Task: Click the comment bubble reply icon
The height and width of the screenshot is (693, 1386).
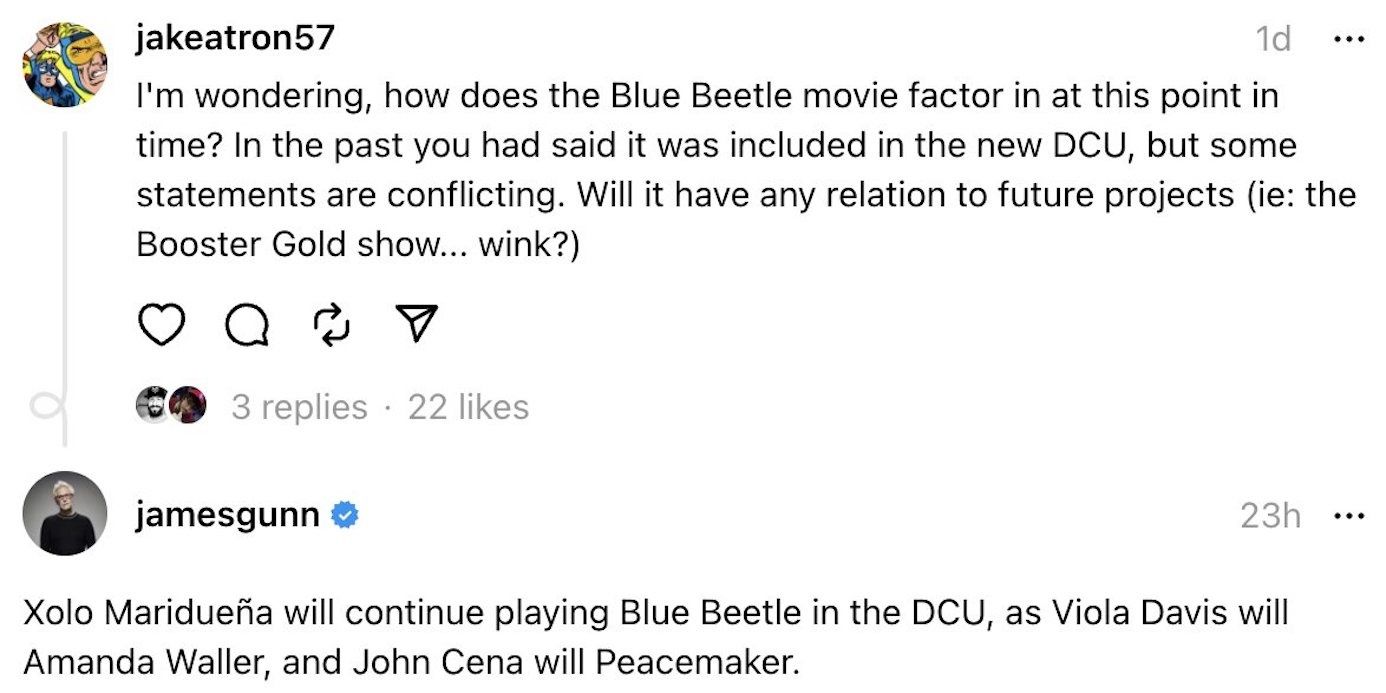Action: pyautogui.click(x=246, y=325)
